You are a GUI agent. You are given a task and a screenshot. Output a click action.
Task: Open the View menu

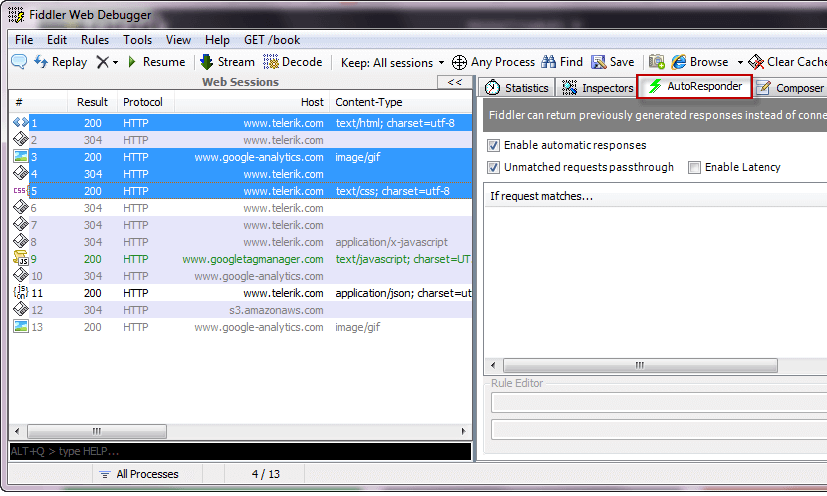178,40
